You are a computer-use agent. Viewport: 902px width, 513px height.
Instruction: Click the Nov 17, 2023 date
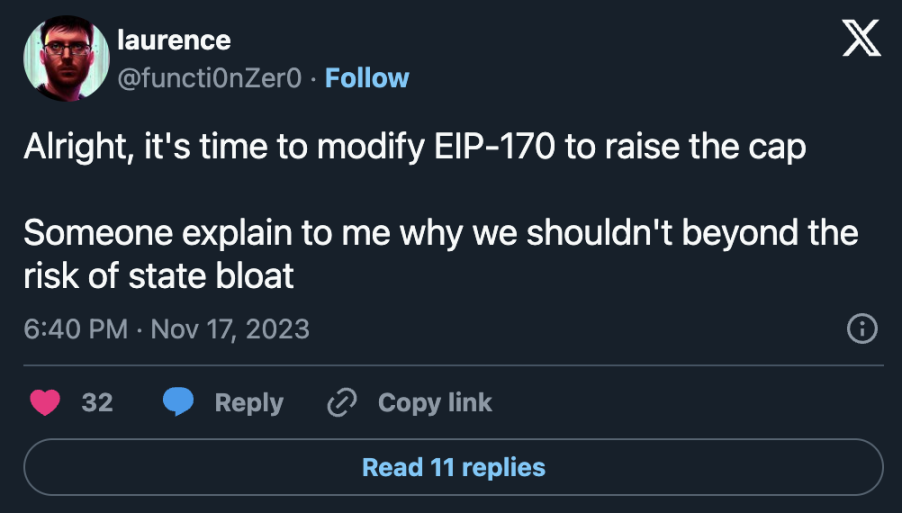[x=230, y=329]
